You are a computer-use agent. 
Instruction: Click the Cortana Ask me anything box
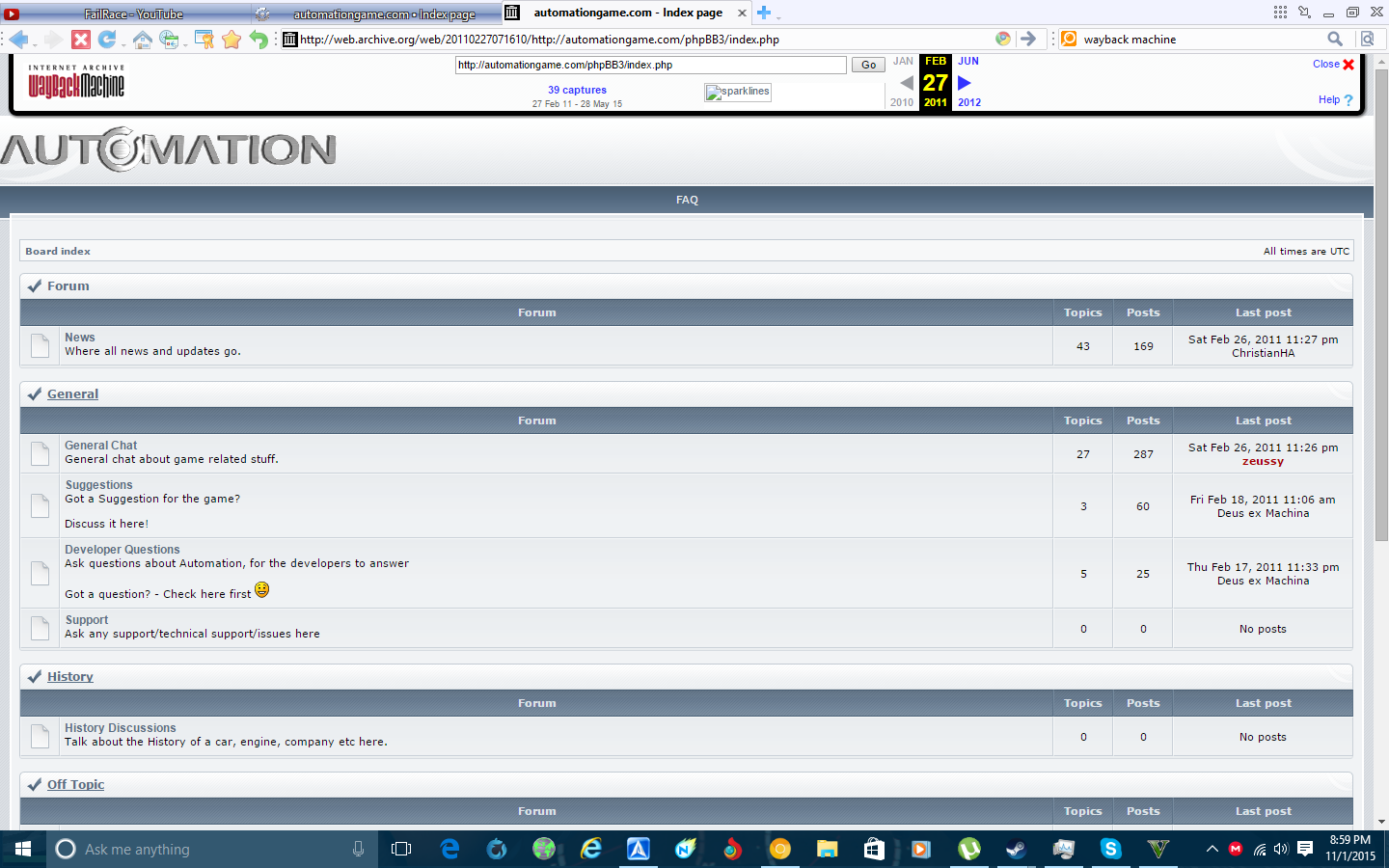[212, 849]
